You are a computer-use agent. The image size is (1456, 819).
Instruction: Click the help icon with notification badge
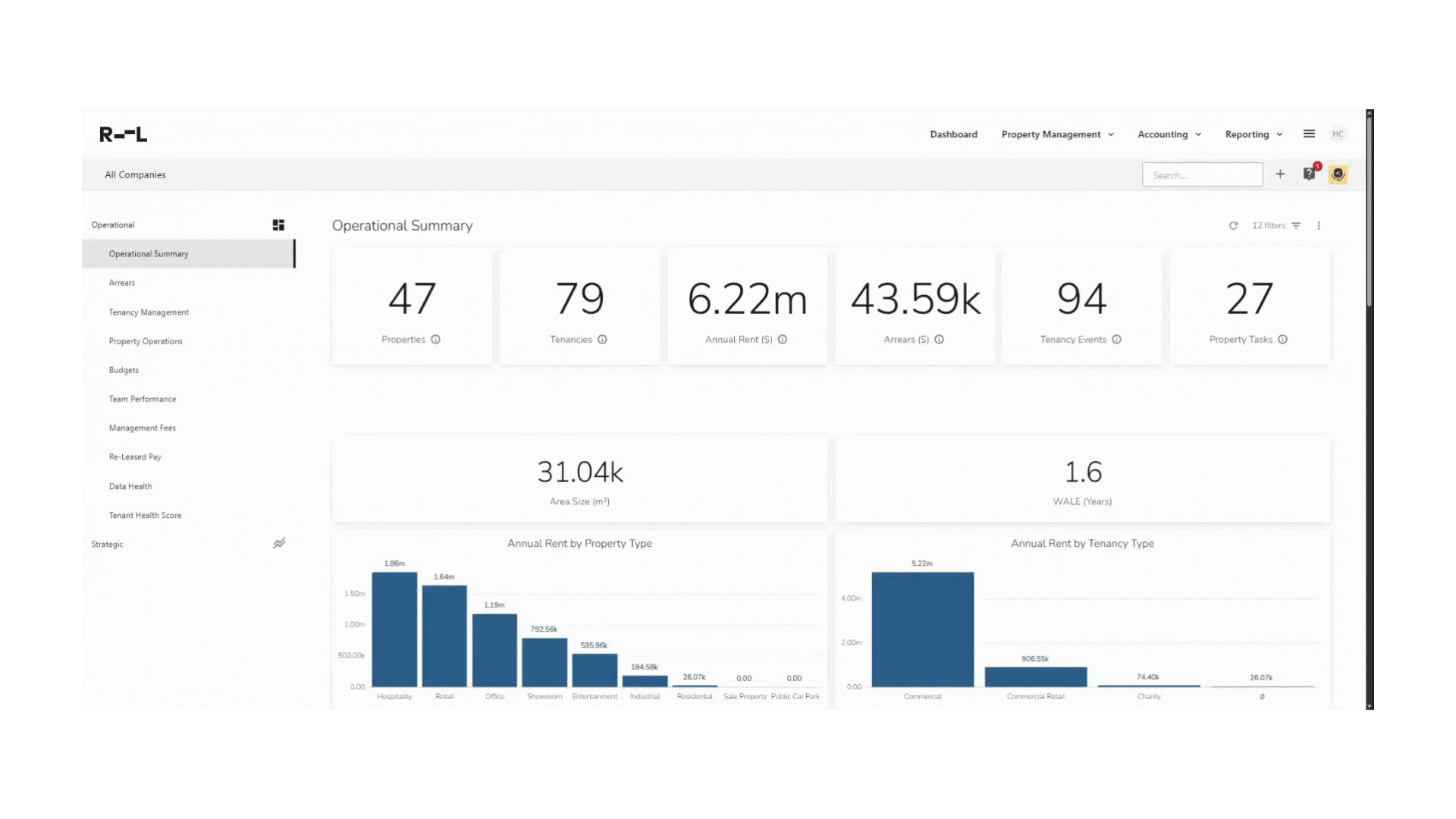pos(1309,174)
